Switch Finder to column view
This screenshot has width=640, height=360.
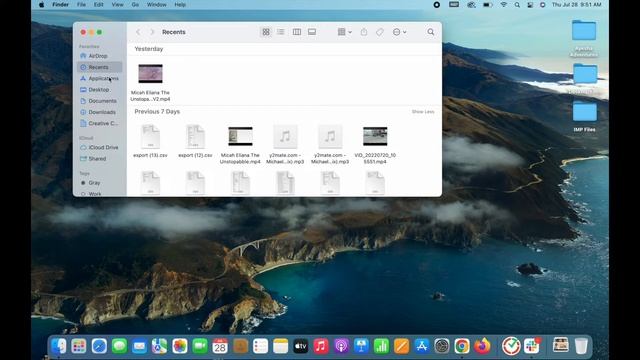pyautogui.click(x=297, y=32)
